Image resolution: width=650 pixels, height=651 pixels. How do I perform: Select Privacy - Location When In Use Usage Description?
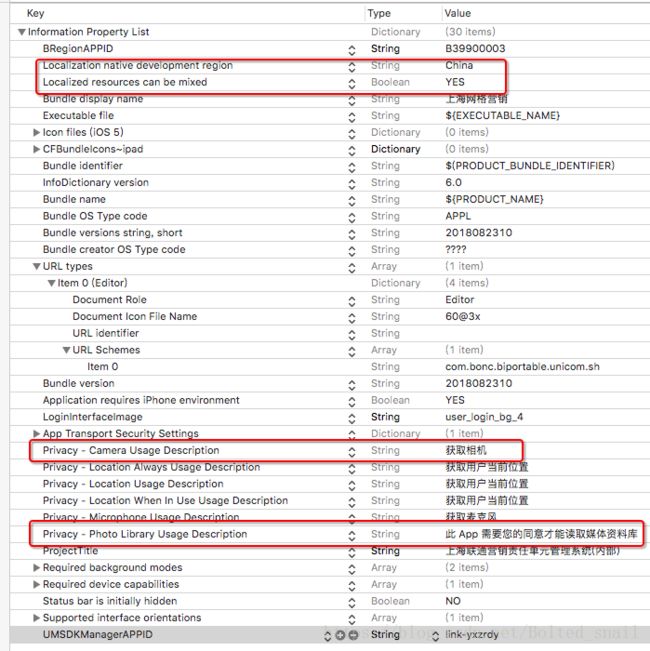click(330, 501)
